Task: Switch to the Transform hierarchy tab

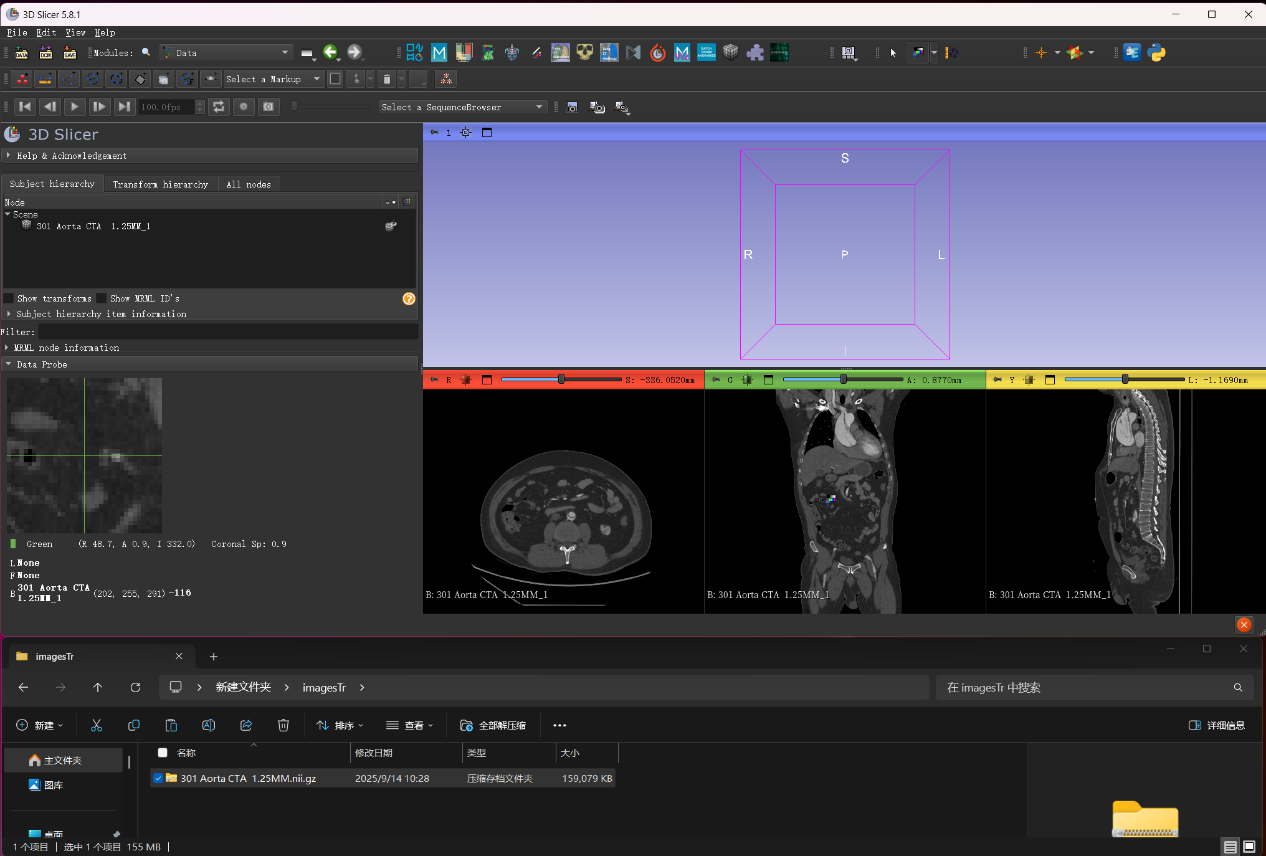Action: [160, 184]
